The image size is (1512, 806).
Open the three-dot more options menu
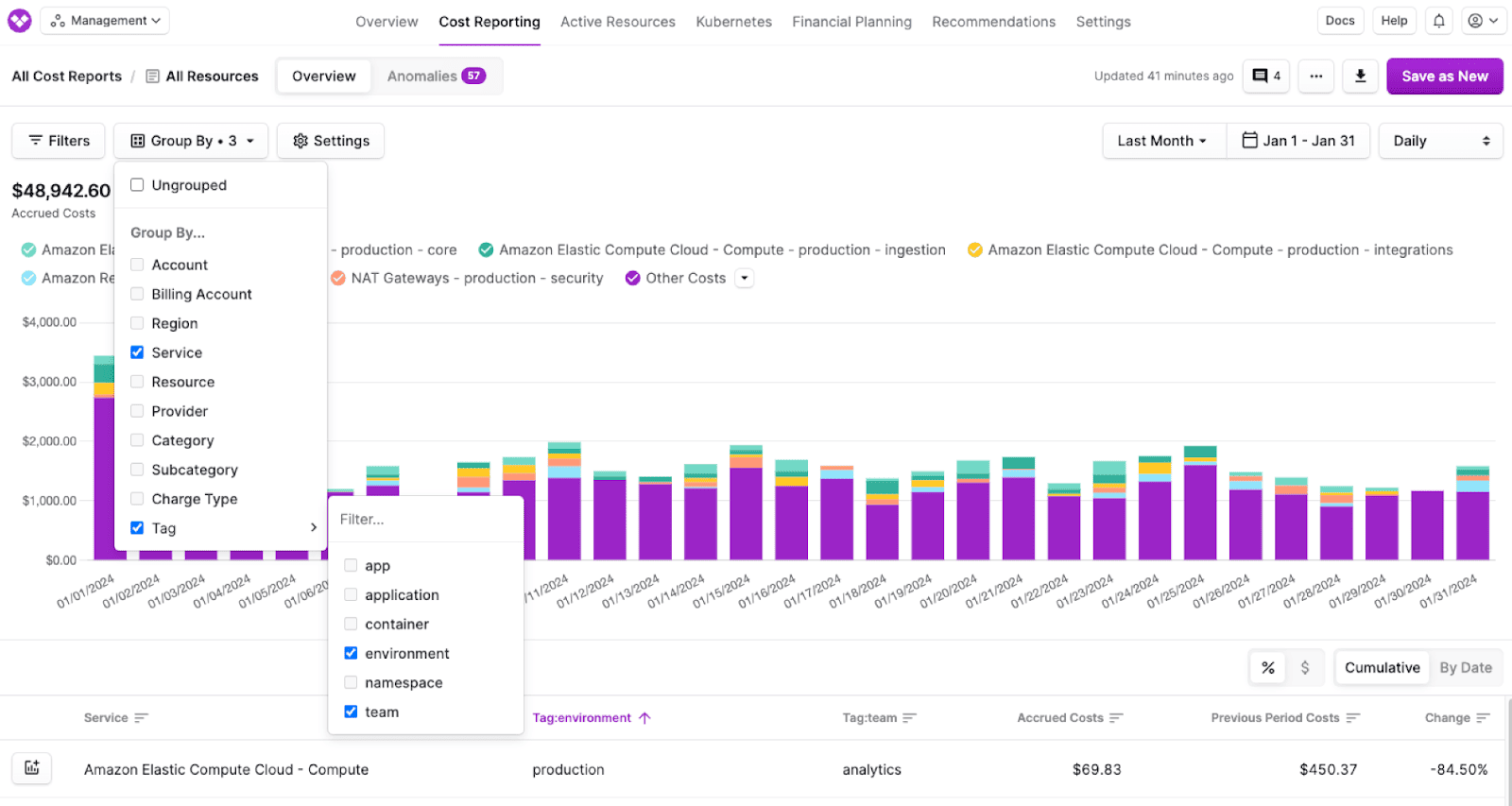(x=1316, y=77)
